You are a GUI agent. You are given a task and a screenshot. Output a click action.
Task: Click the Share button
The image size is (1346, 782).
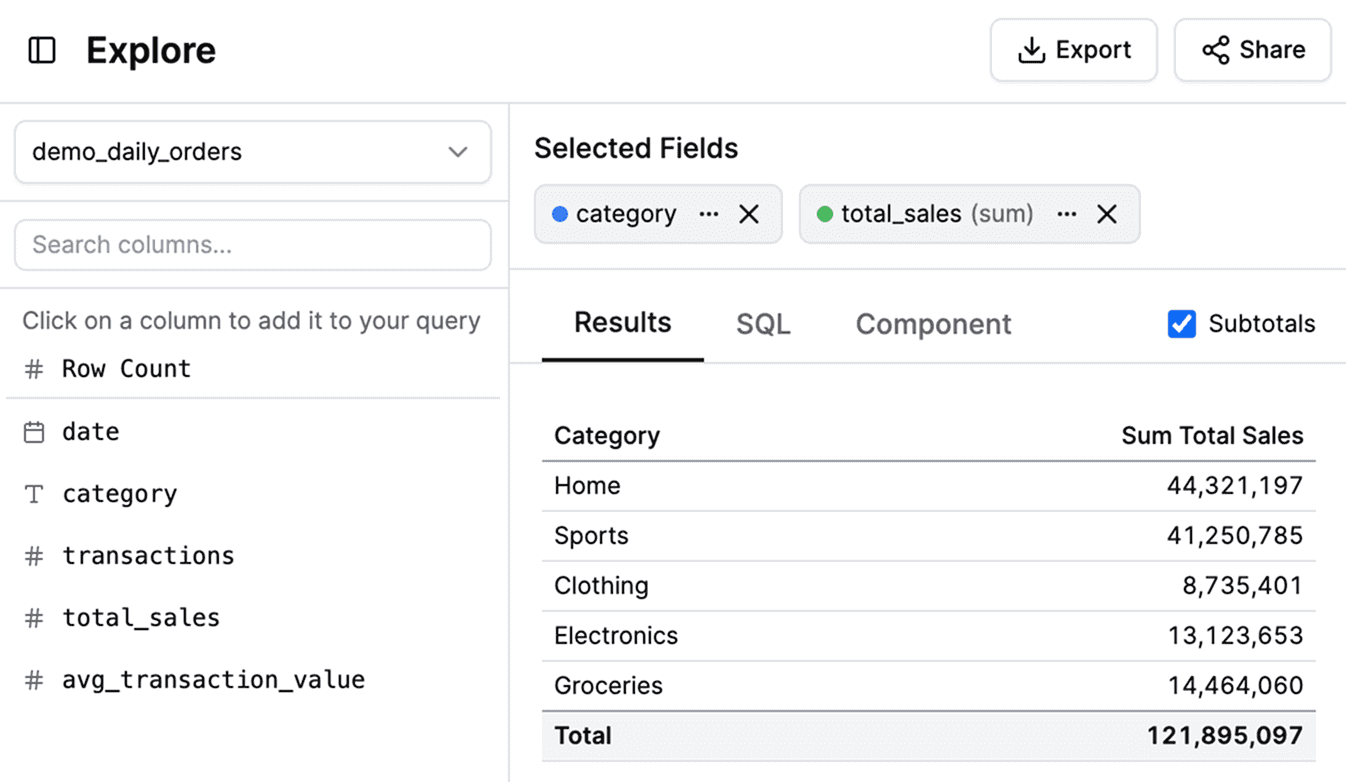tap(1252, 50)
